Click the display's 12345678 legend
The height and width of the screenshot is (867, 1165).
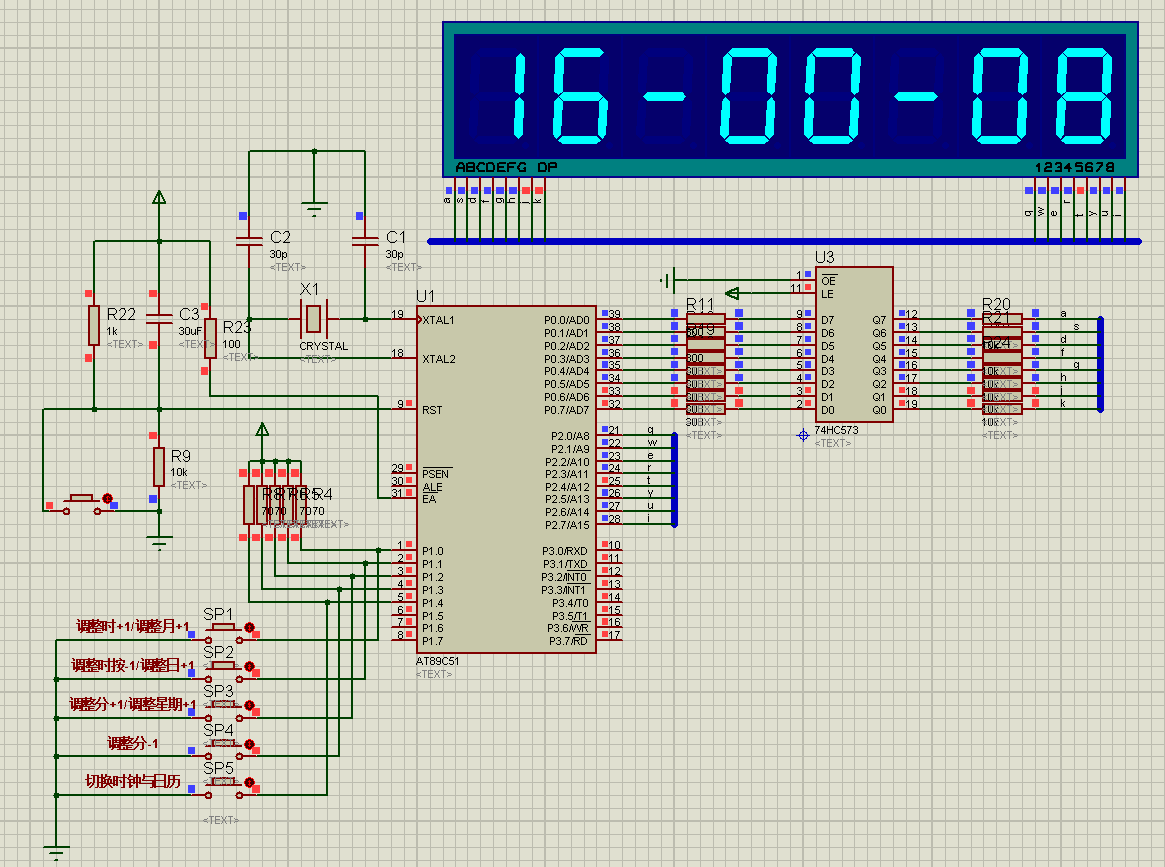tap(1075, 168)
